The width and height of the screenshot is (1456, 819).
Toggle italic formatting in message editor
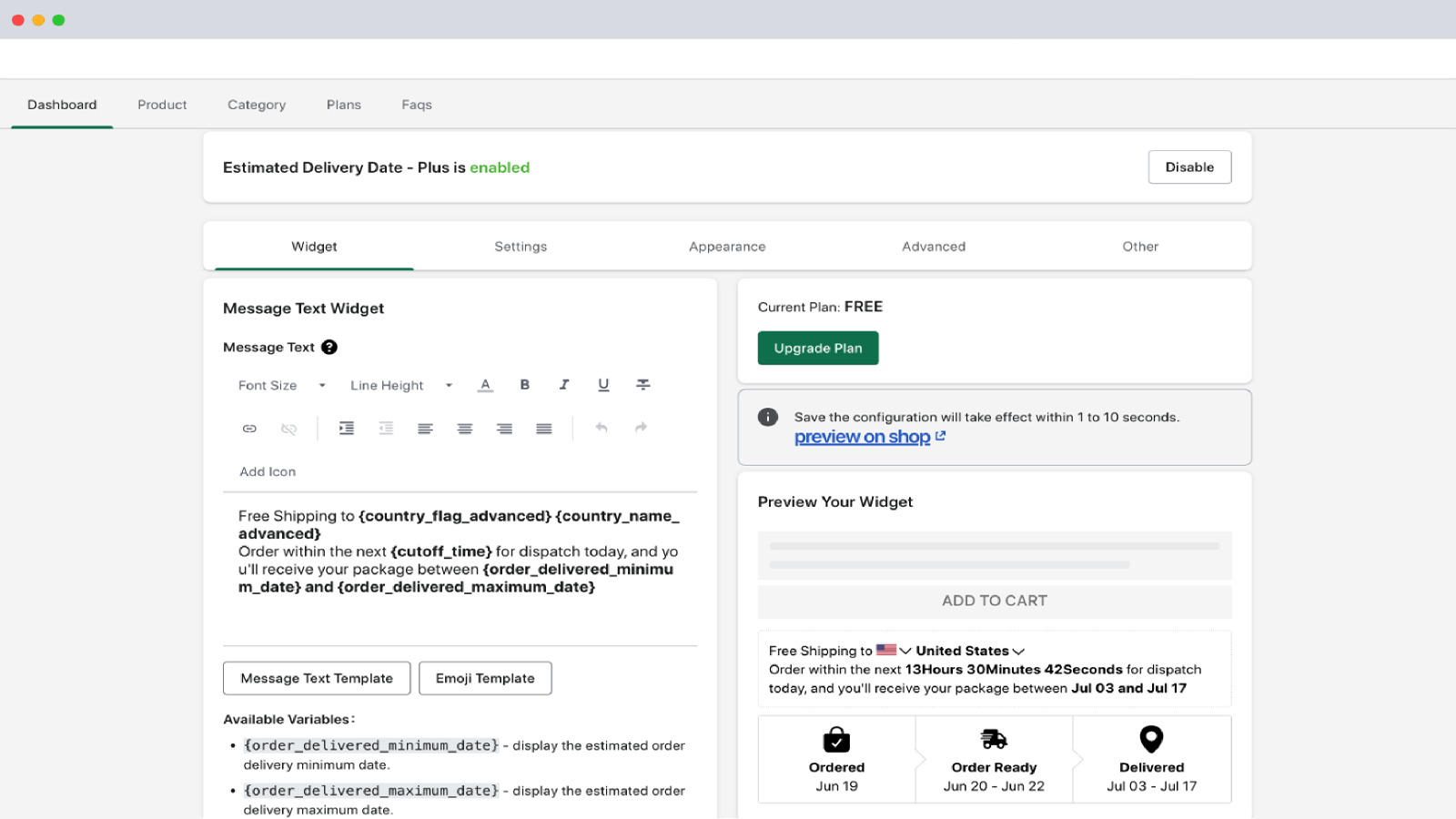564,385
